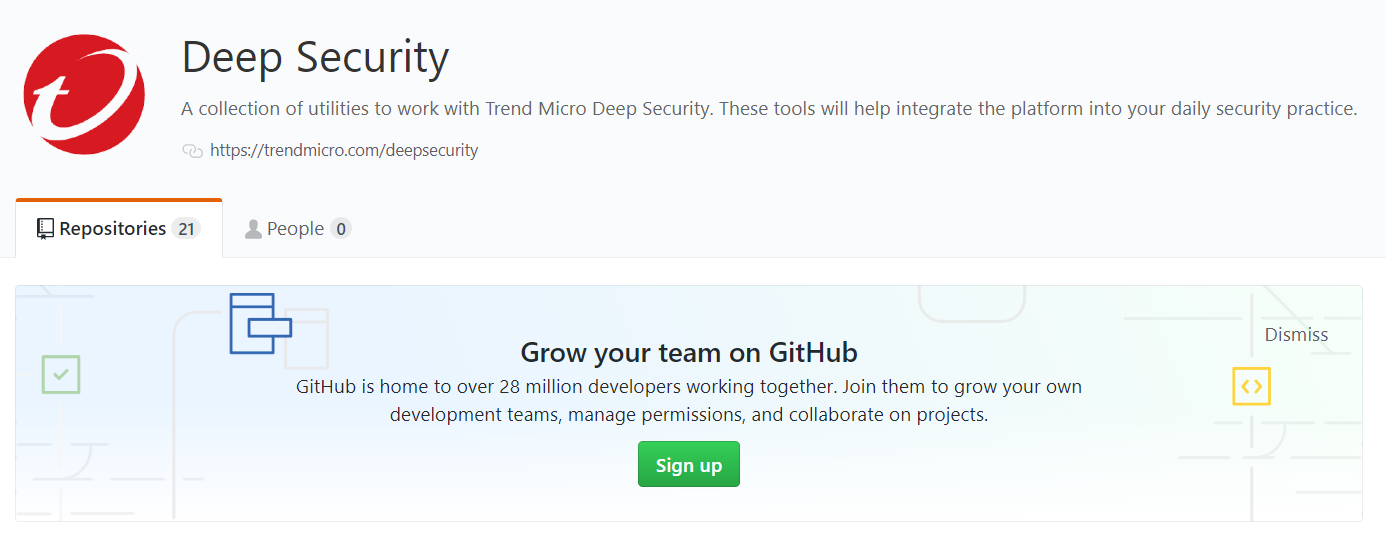Click the Deep Security organization title

pos(315,58)
